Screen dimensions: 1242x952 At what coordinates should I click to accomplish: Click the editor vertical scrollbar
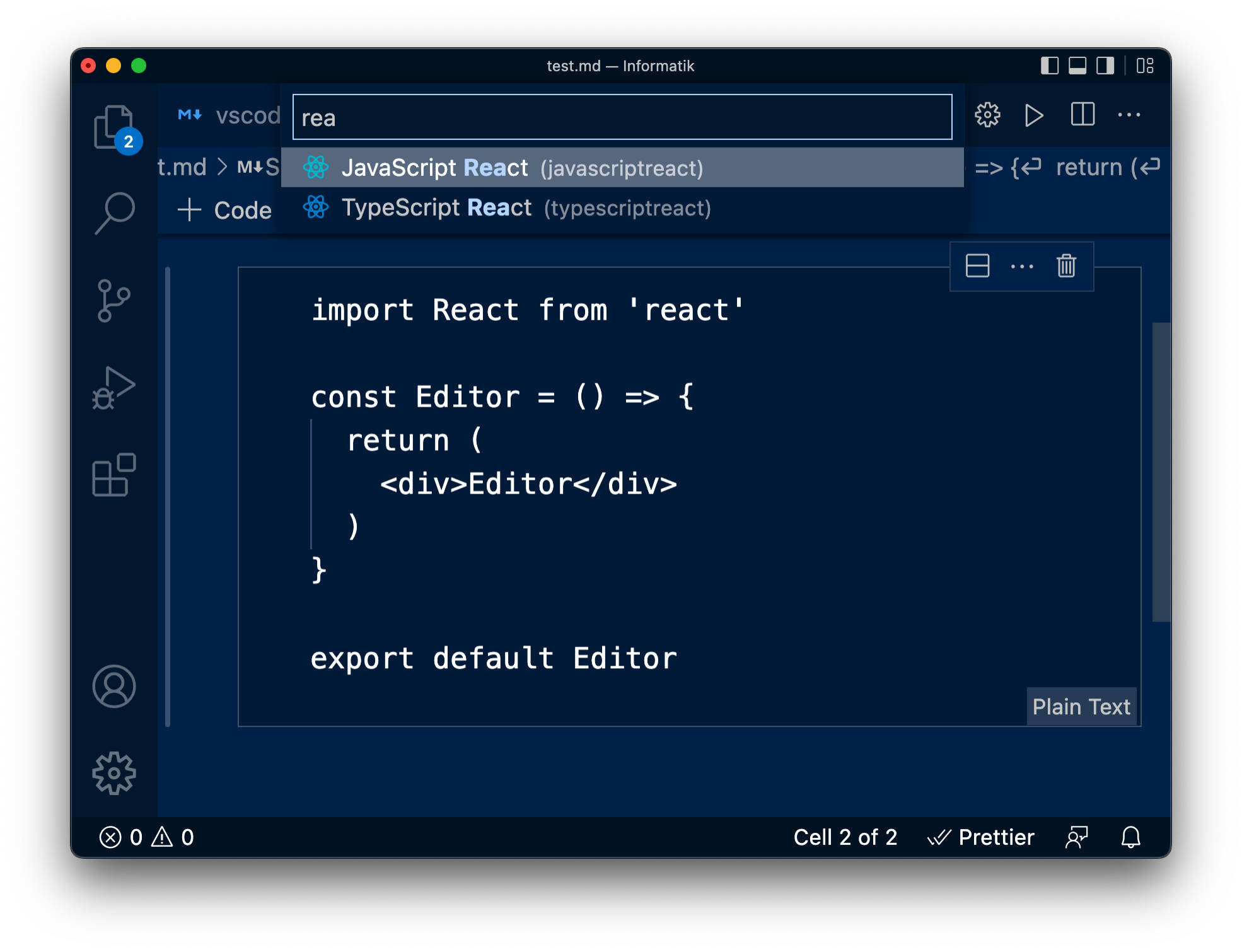click(1161, 472)
